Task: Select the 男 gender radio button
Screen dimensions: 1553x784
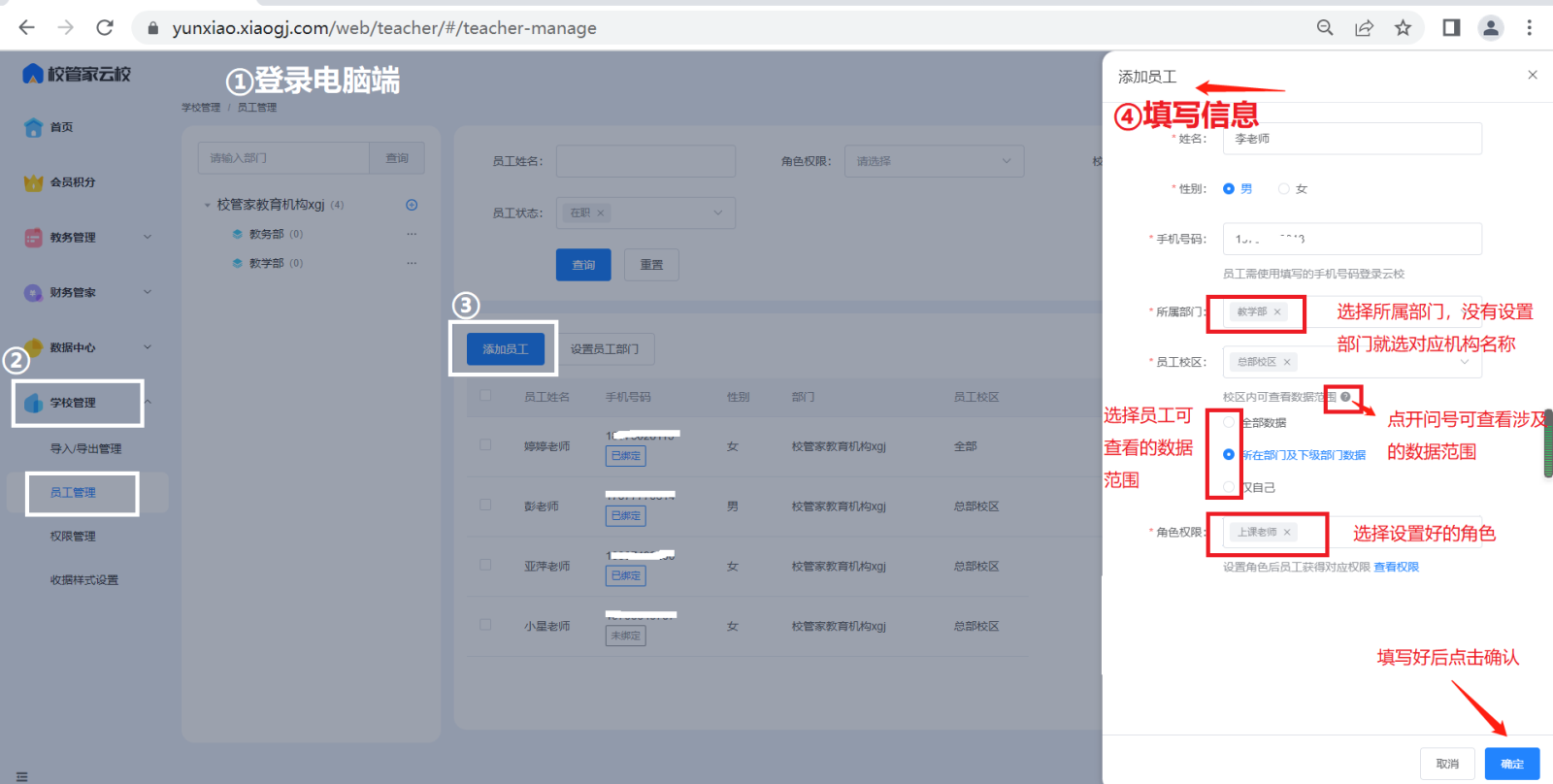Action: pyautogui.click(x=1229, y=189)
